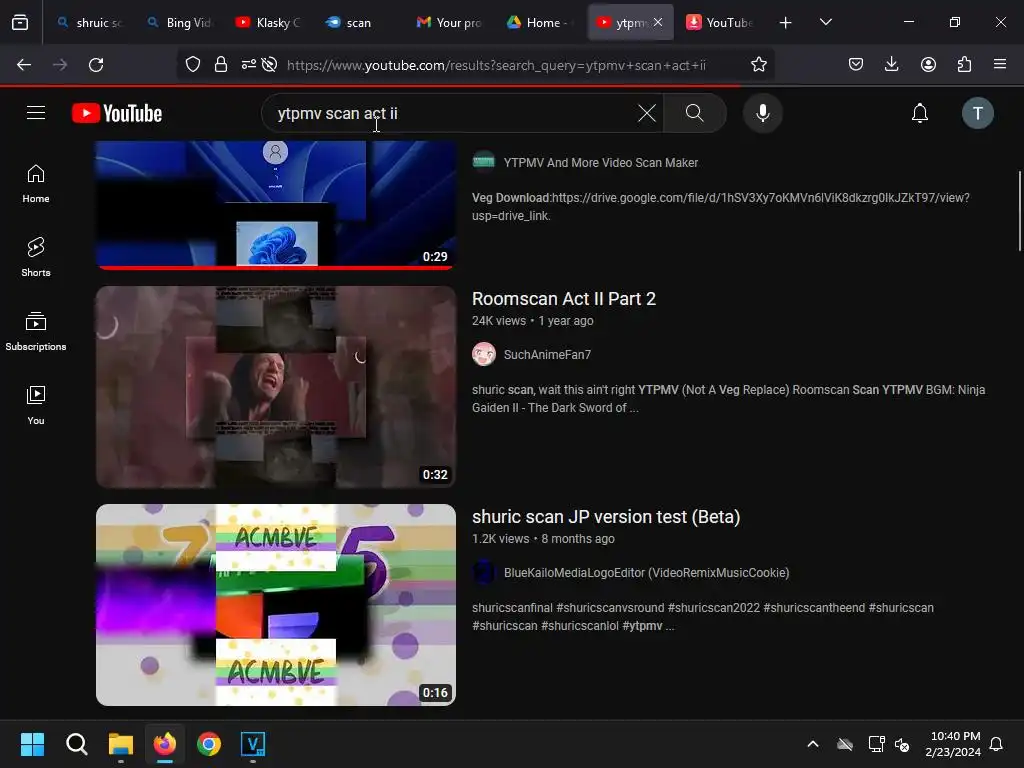
Task: Switch to the Google Drive Home tab
Action: (x=539, y=23)
